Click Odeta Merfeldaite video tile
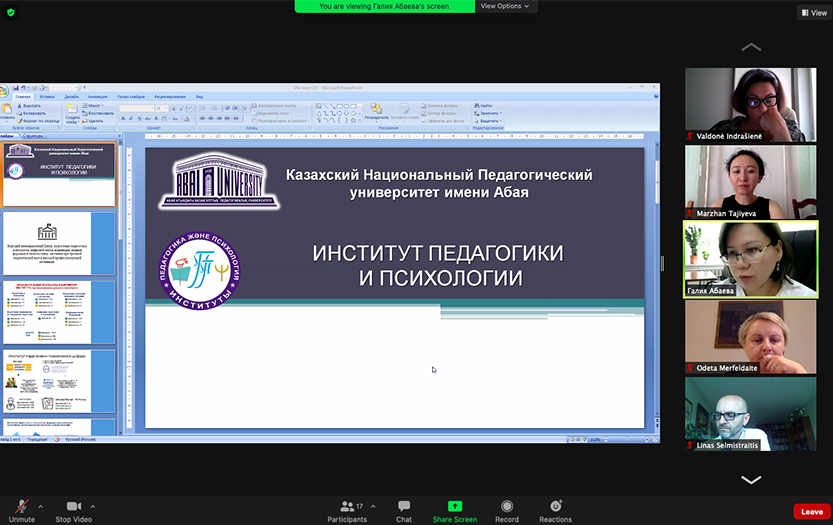This screenshot has width=833, height=525. 750,337
